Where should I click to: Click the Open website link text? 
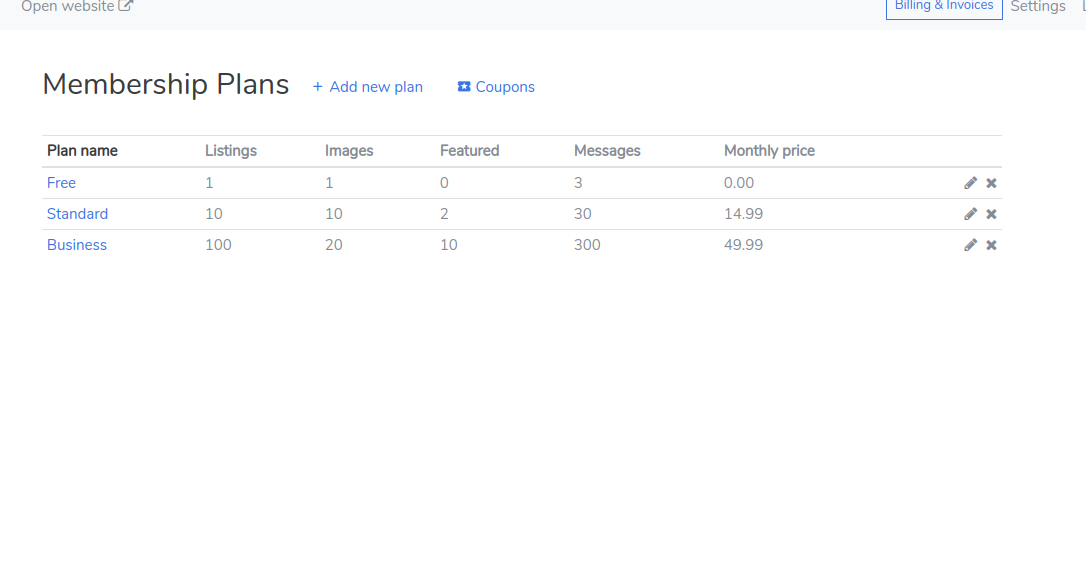[x=67, y=7]
